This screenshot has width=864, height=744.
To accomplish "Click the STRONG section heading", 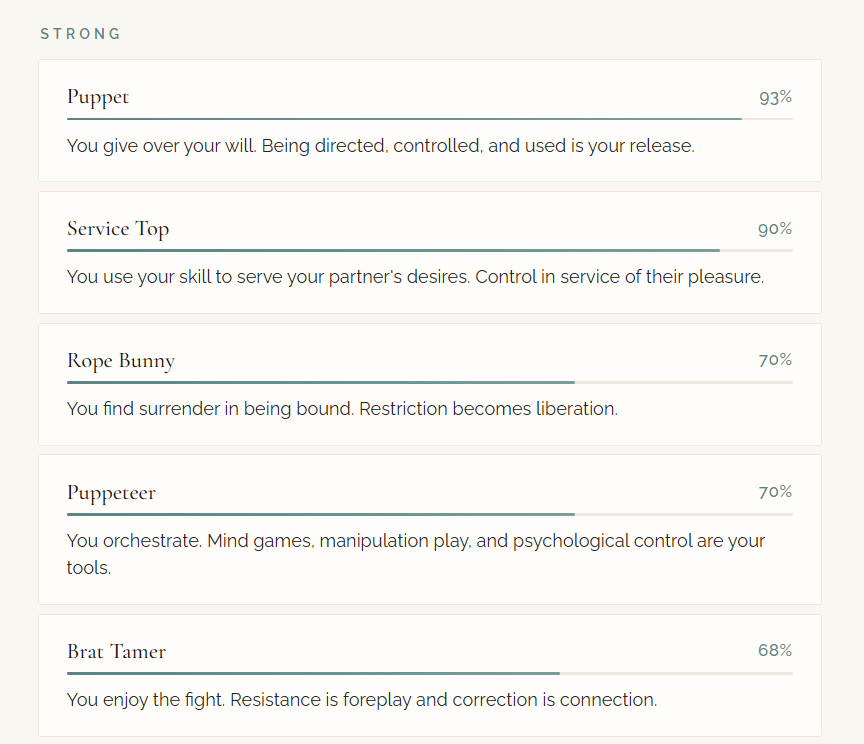I will [80, 34].
